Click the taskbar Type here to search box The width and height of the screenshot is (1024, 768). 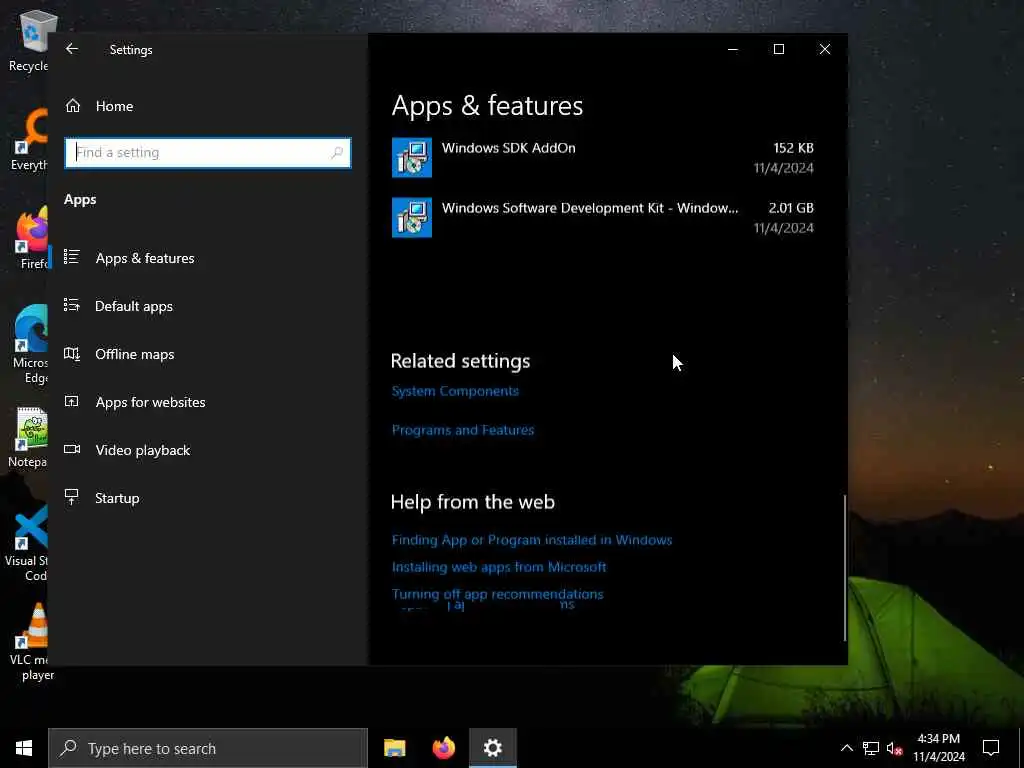click(208, 748)
